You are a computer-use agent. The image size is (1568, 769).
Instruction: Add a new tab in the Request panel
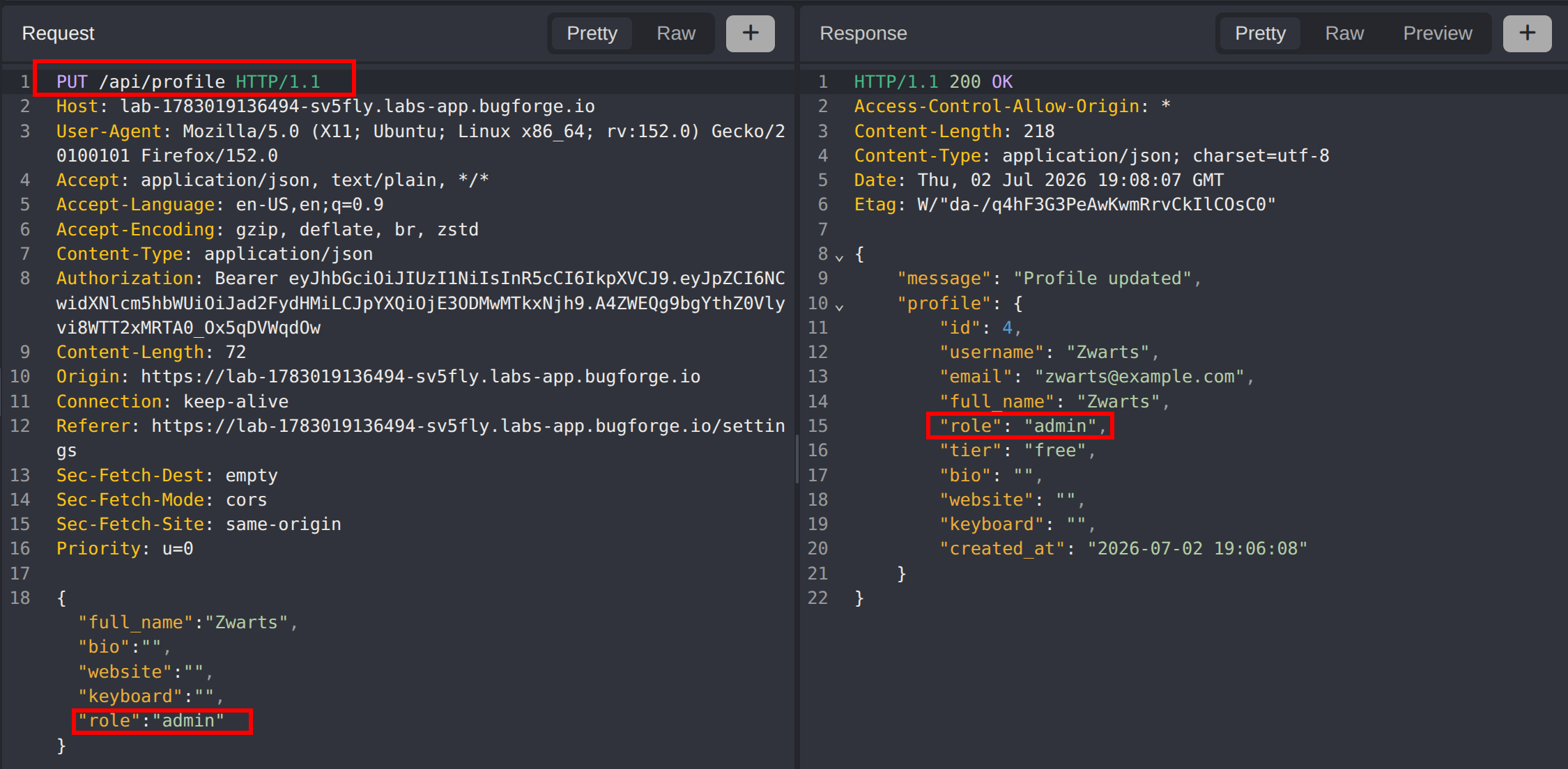tap(750, 33)
